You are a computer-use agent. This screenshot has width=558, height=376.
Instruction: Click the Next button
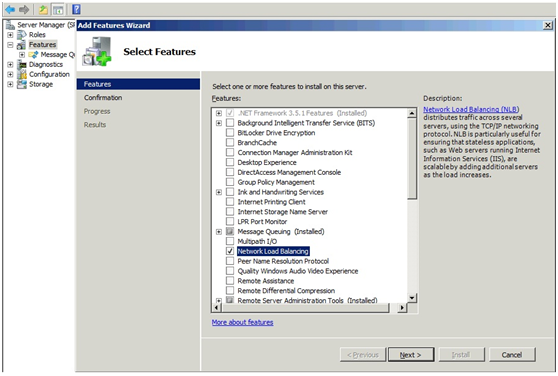411,355
